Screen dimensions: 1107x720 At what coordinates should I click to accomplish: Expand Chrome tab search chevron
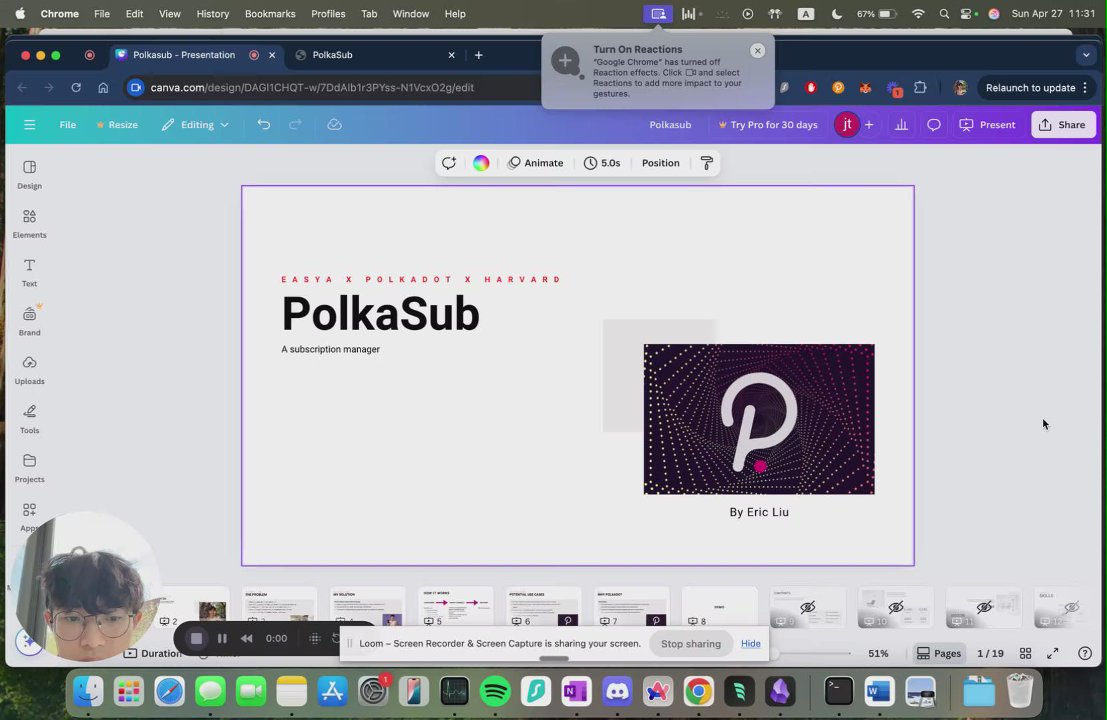coord(1086,55)
